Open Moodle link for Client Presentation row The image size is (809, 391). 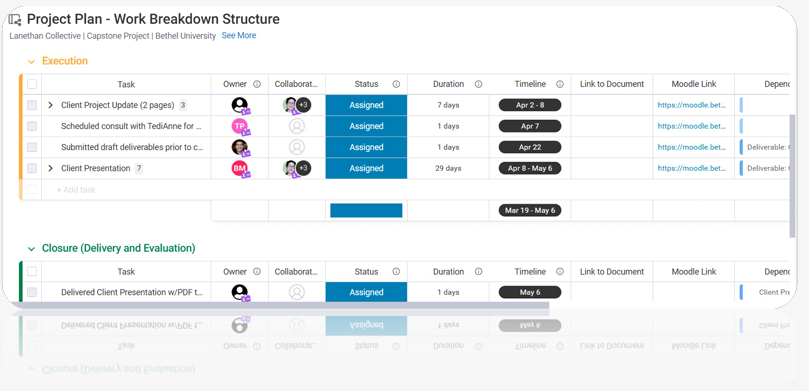pos(691,168)
